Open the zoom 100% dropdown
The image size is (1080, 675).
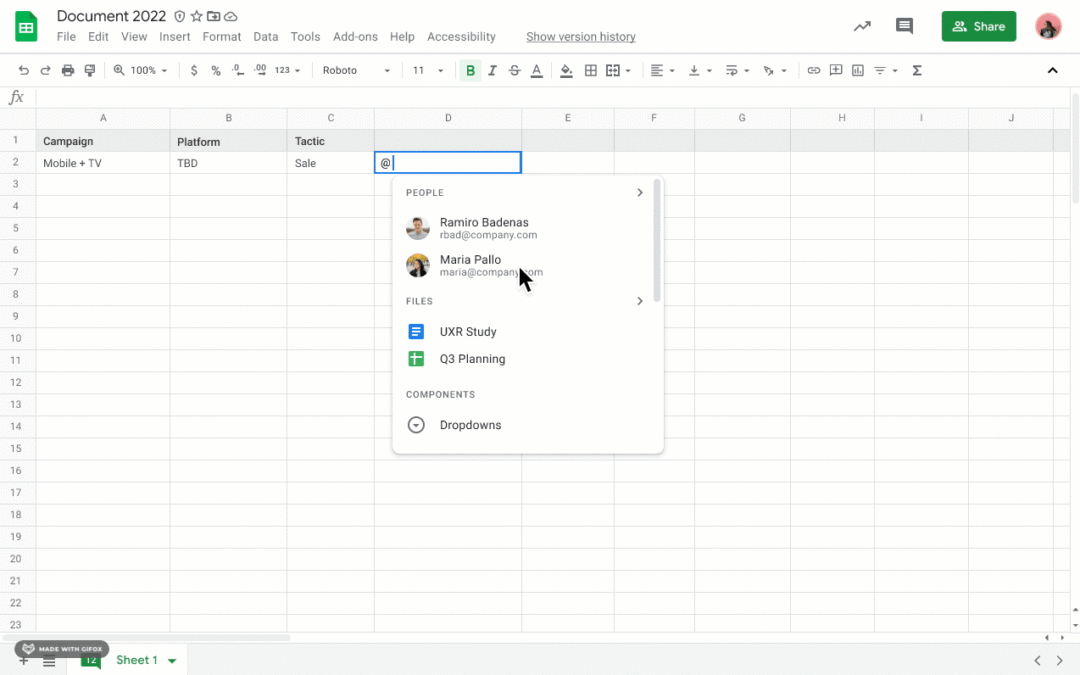pyautogui.click(x=141, y=70)
